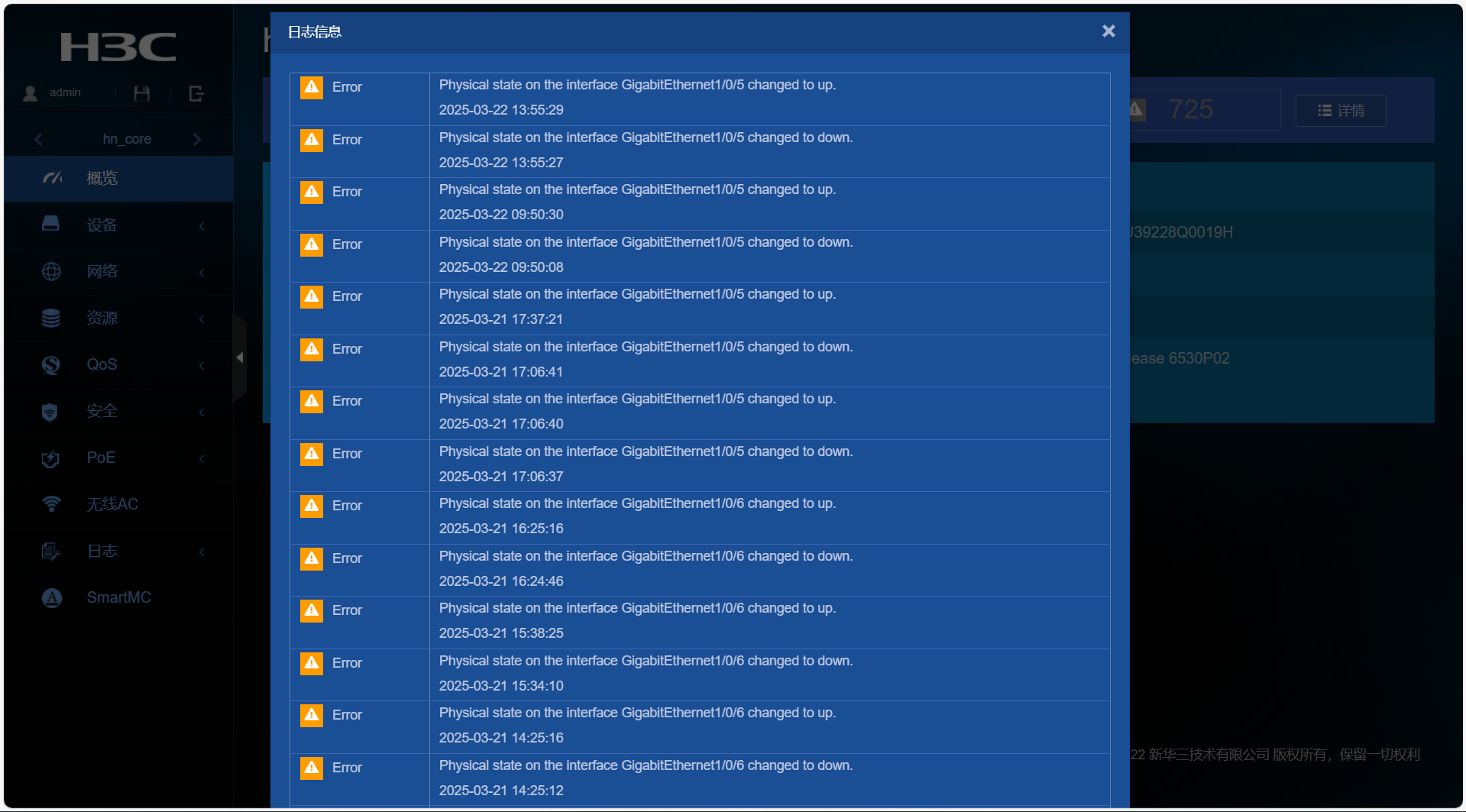Image resolution: width=1466 pixels, height=812 pixels.
Task: Click the 725 alert count
Action: click(1191, 110)
